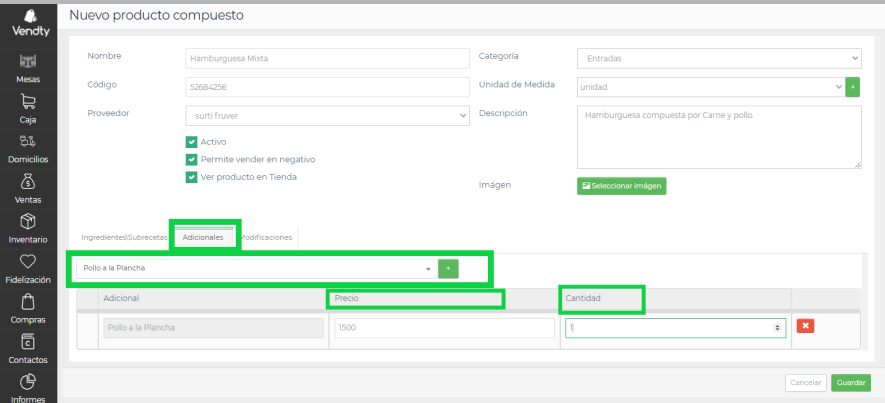Open Fidelización heart icon
Image resolution: width=885 pixels, height=403 pixels.
point(28,262)
